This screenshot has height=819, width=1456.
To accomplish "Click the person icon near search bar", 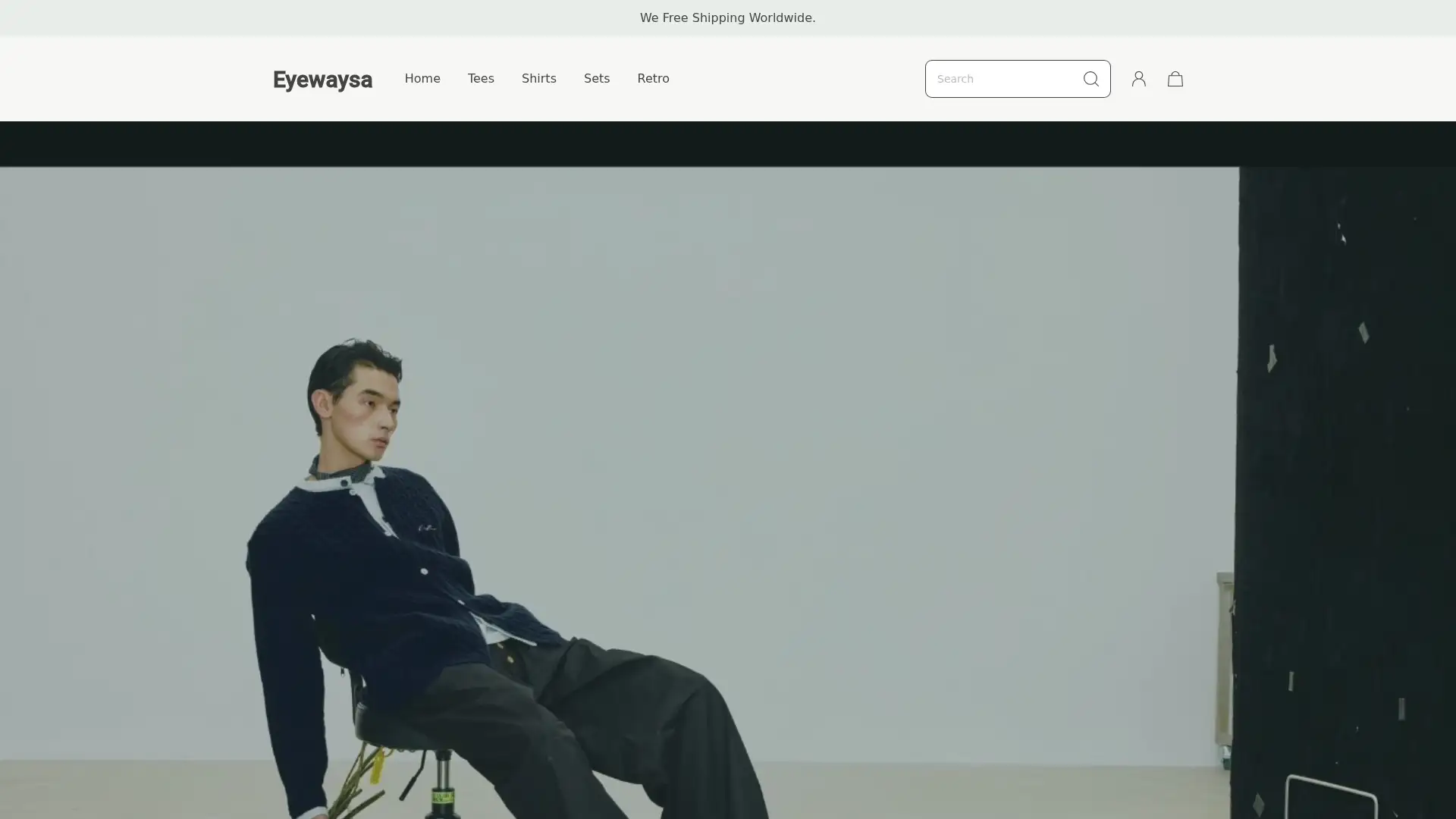I will point(1139,79).
